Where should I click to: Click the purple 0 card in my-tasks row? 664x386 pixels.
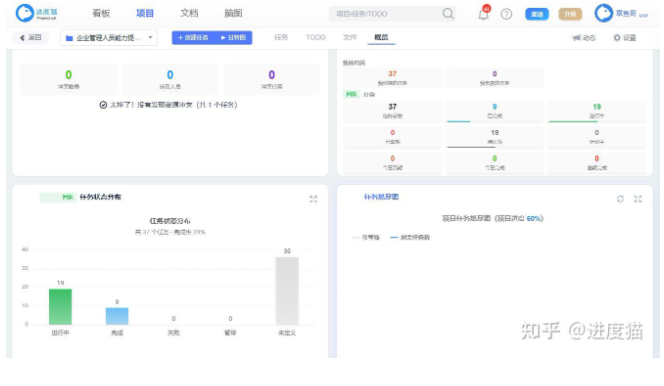point(494,77)
